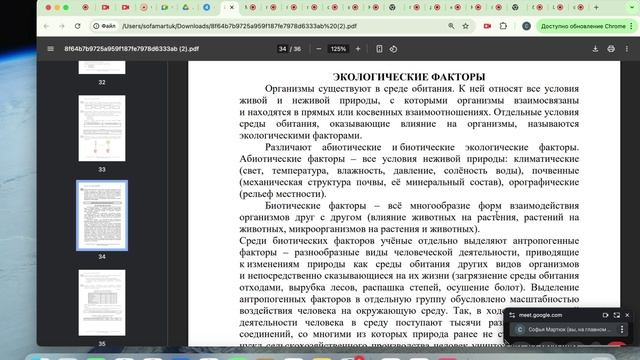Bookmark this page with the star icon
The height and width of the screenshot is (360, 640).
coord(465,26)
